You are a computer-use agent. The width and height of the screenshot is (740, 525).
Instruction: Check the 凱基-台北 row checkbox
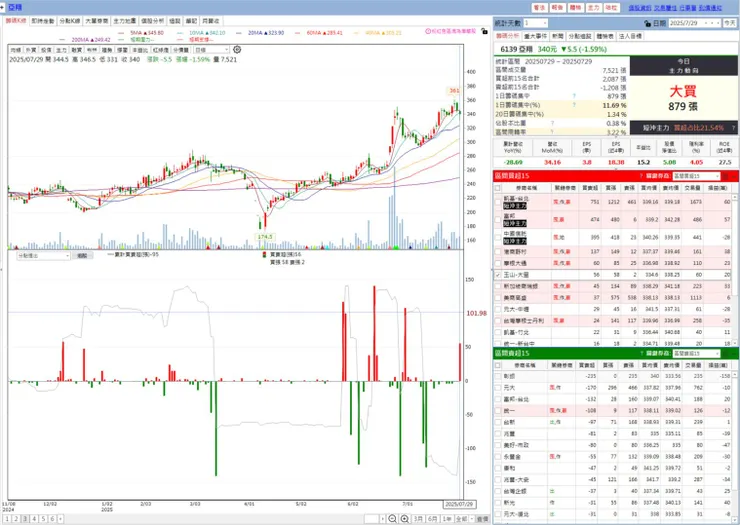click(498, 202)
